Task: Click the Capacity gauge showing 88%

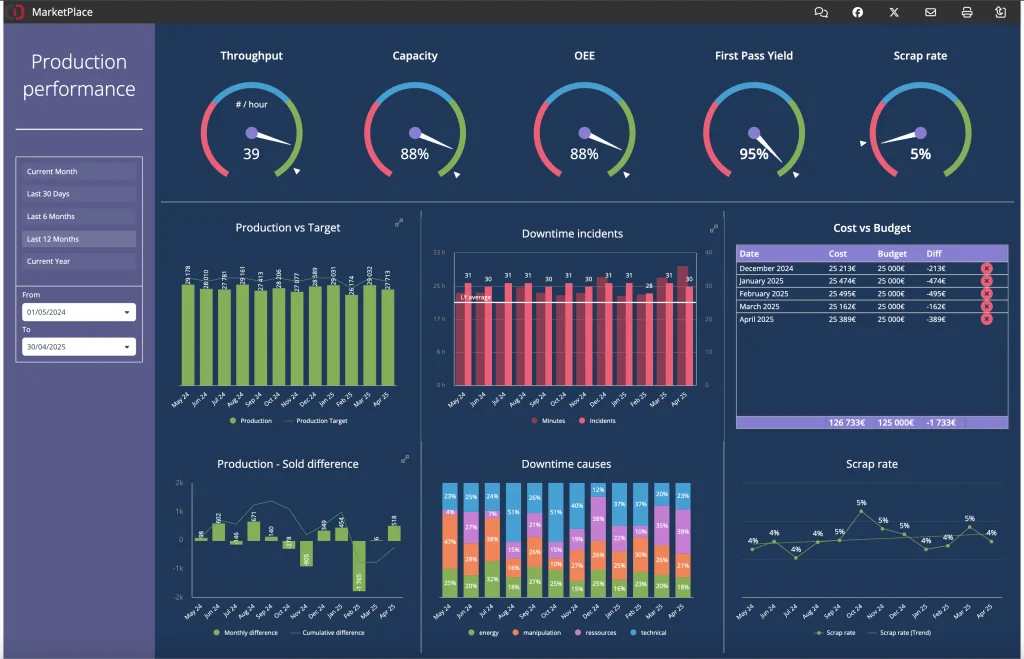Action: 415,131
